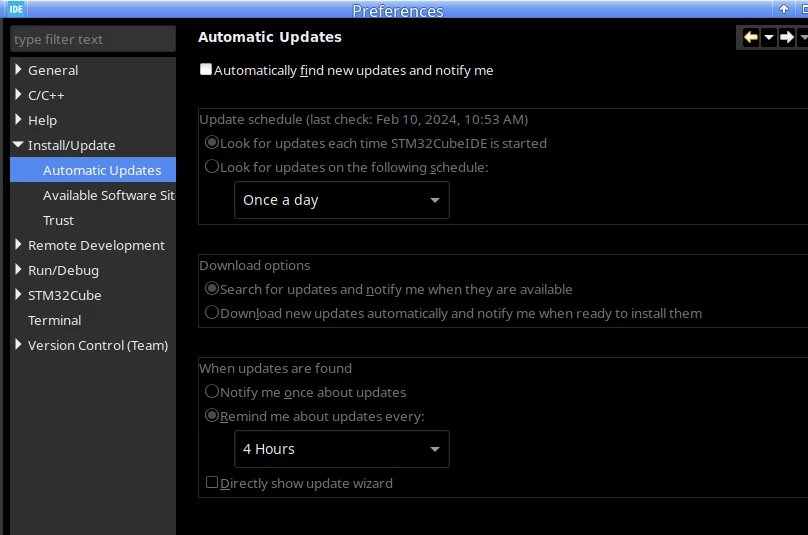Viewport: 808px width, 535px height.
Task: Select Version Control (Team) label
Action: pos(98,345)
